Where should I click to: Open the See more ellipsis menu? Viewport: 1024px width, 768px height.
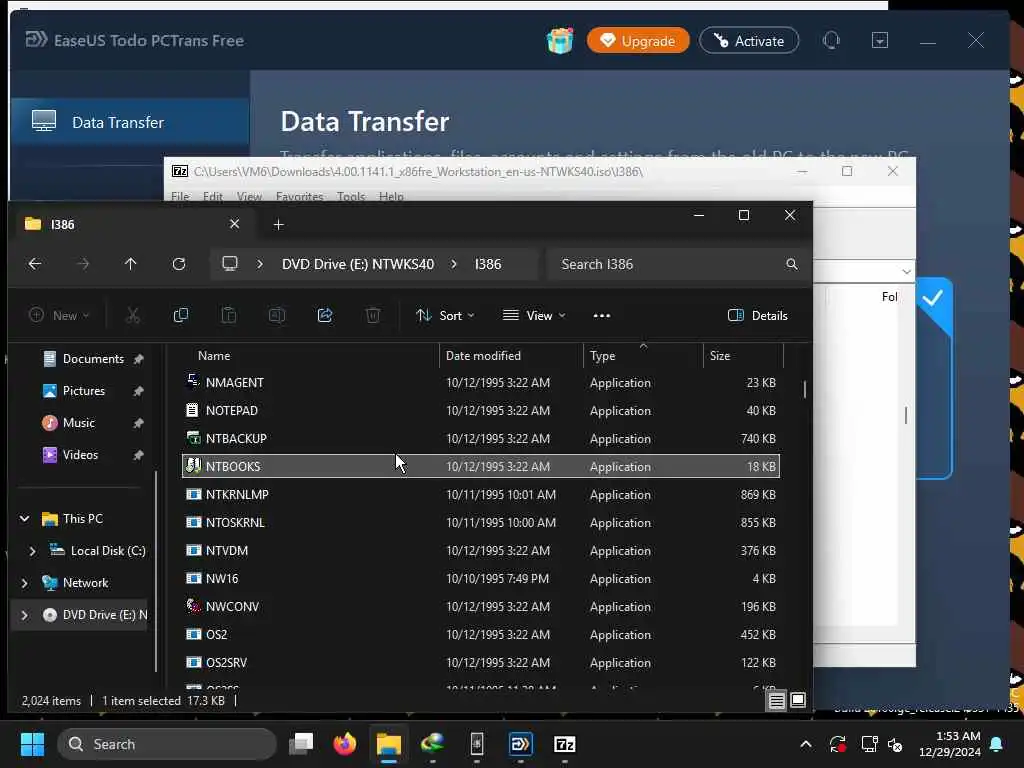pyautogui.click(x=601, y=315)
